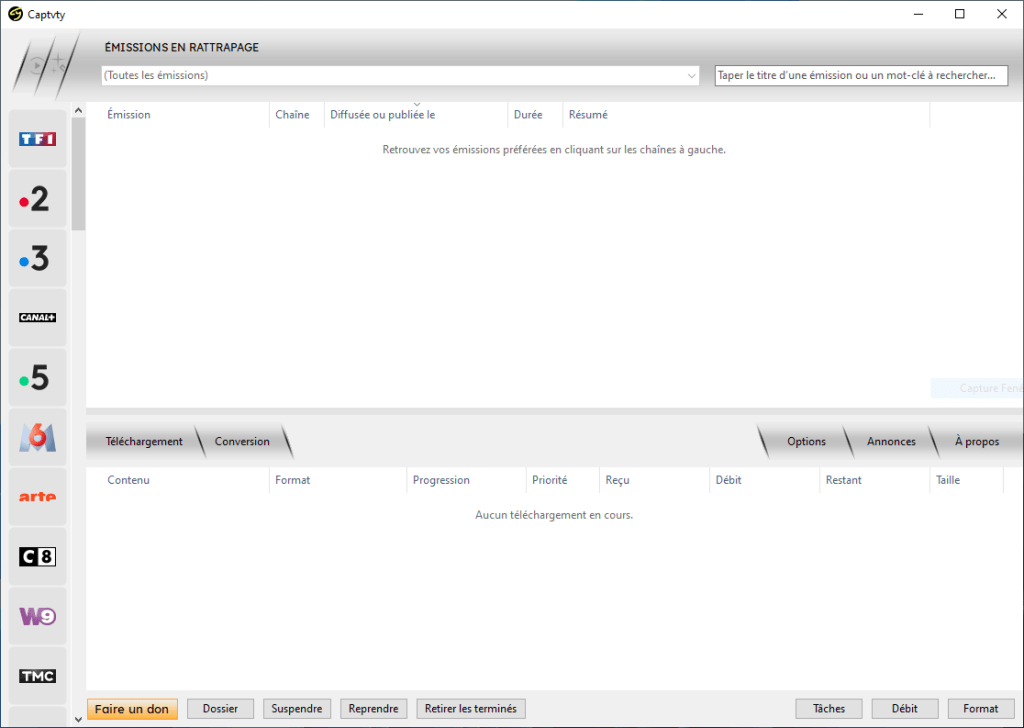Image resolution: width=1024 pixels, height=728 pixels.
Task: Click the programme title search field
Action: pos(861,75)
